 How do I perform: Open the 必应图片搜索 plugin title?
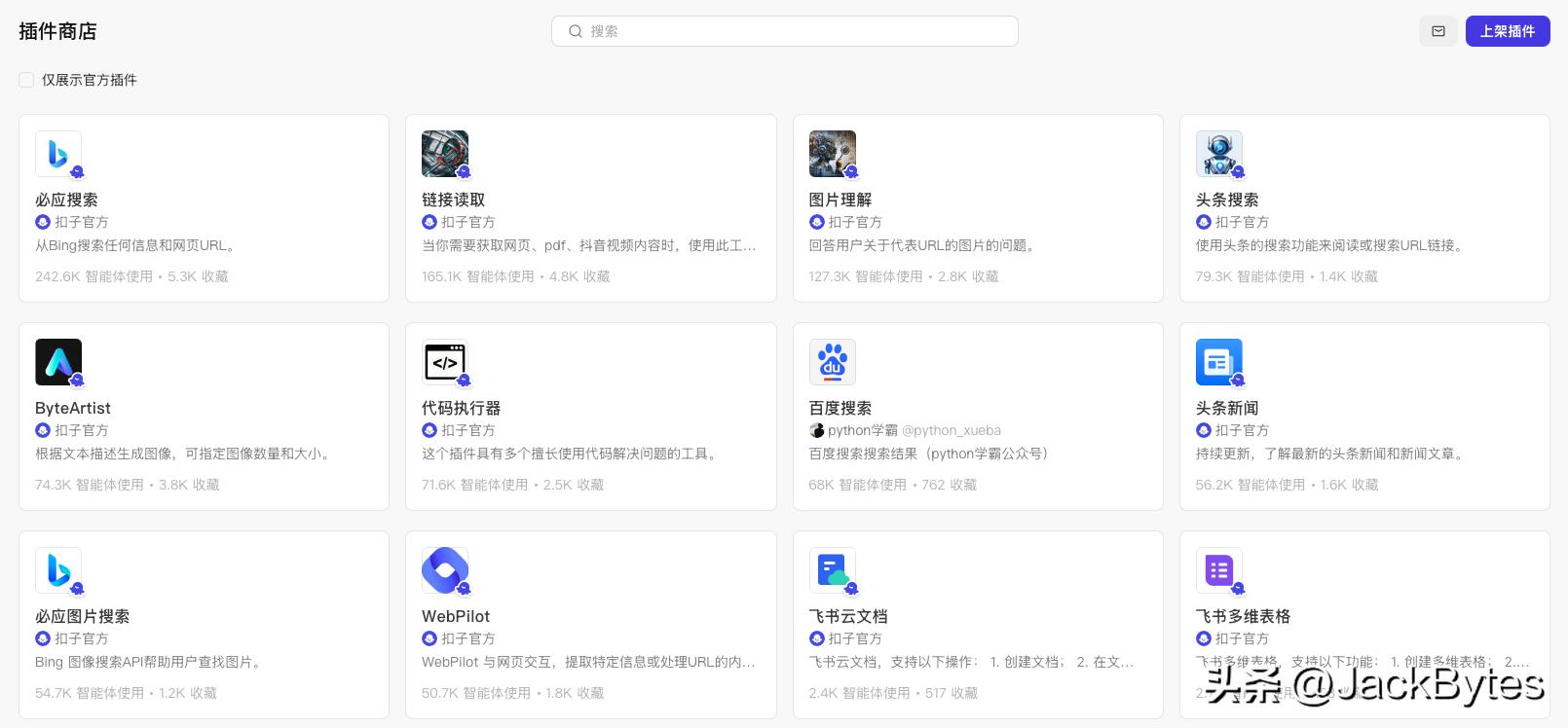pos(82,616)
